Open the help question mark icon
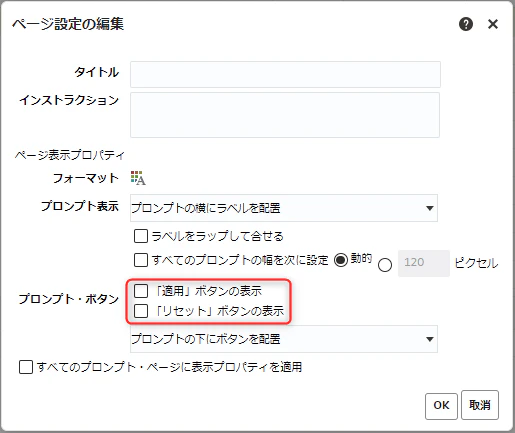The width and height of the screenshot is (515, 433). point(466,24)
